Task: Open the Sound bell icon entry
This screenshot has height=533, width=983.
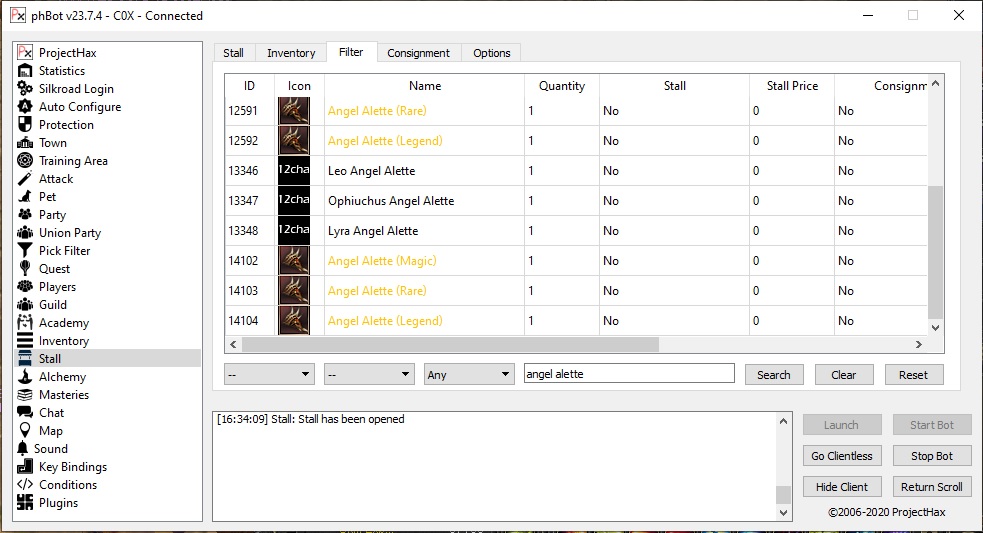Action: coord(24,449)
